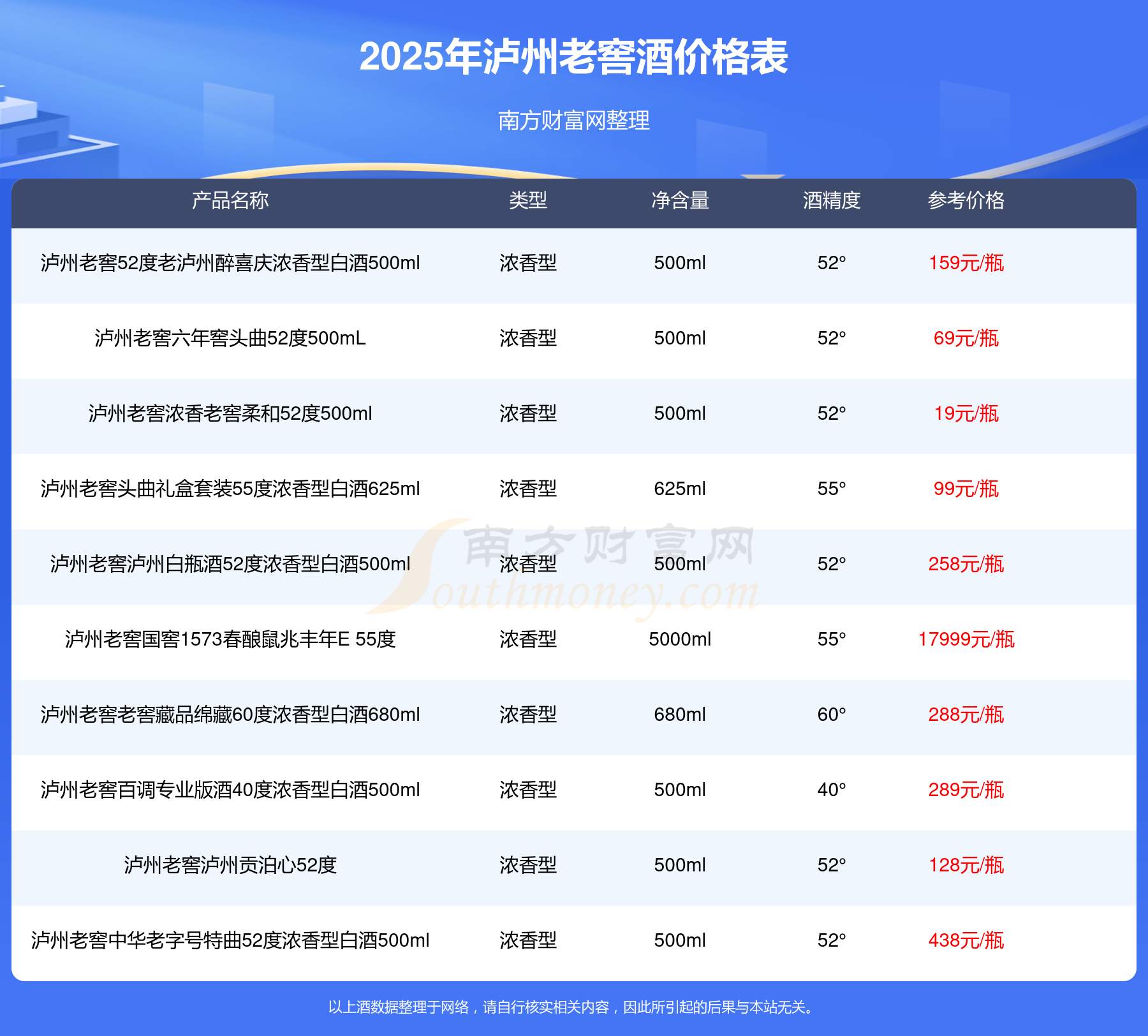Click "52°" in the 69元/瓶 row
The height and width of the screenshot is (1036, 1148).
(832, 338)
